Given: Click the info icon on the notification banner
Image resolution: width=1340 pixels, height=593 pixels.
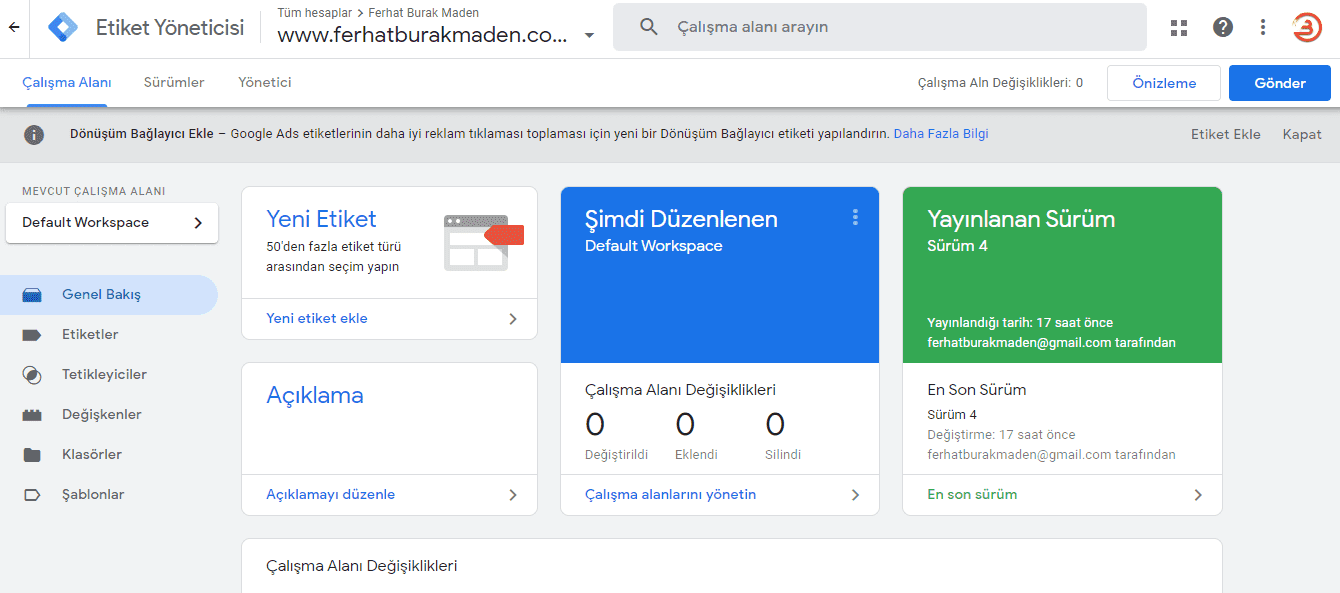Looking at the screenshot, I should (x=34, y=134).
